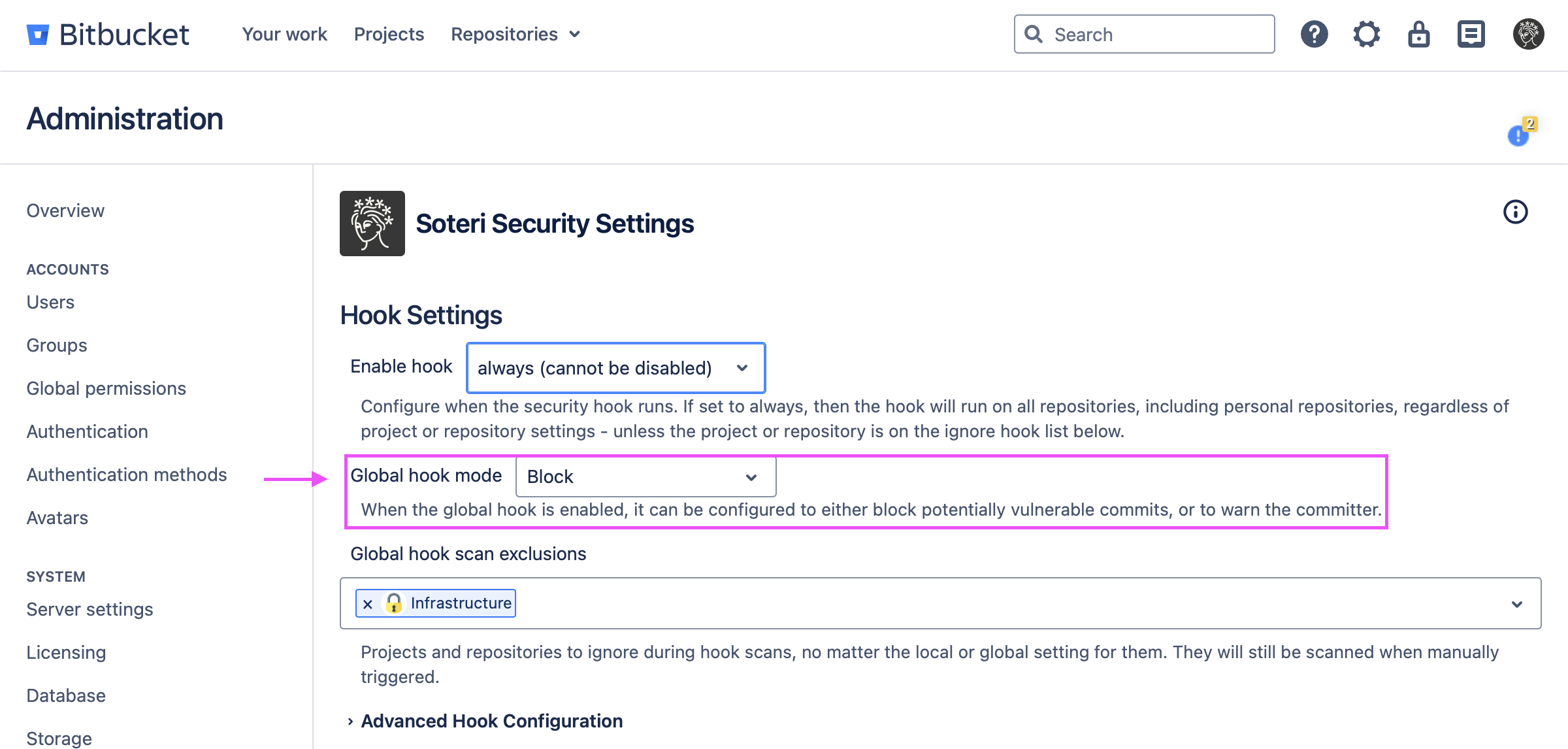This screenshot has width=1568, height=749.
Task: Remove the Infrastructure exclusion tag
Action: (x=368, y=604)
